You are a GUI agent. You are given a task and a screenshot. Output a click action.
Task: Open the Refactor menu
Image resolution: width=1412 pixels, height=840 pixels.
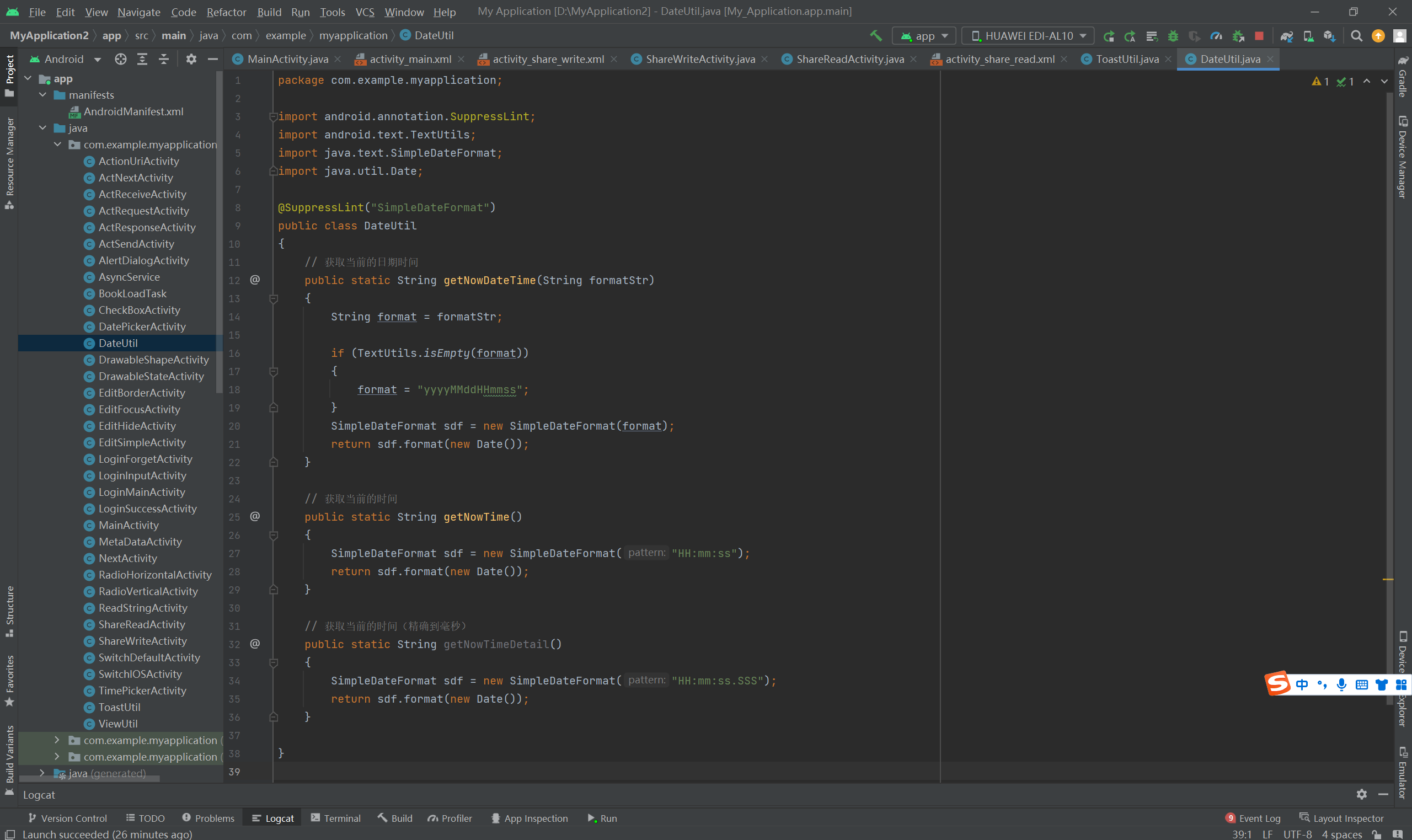pyautogui.click(x=226, y=12)
